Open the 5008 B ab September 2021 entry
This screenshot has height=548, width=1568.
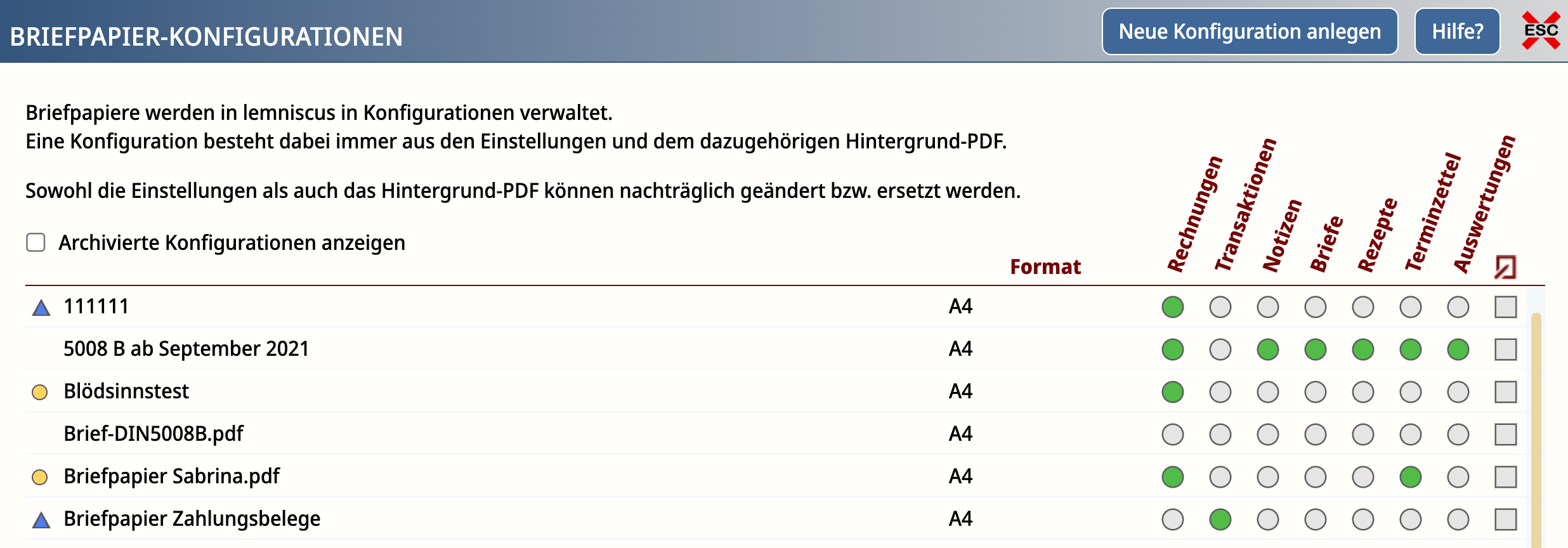tap(186, 349)
